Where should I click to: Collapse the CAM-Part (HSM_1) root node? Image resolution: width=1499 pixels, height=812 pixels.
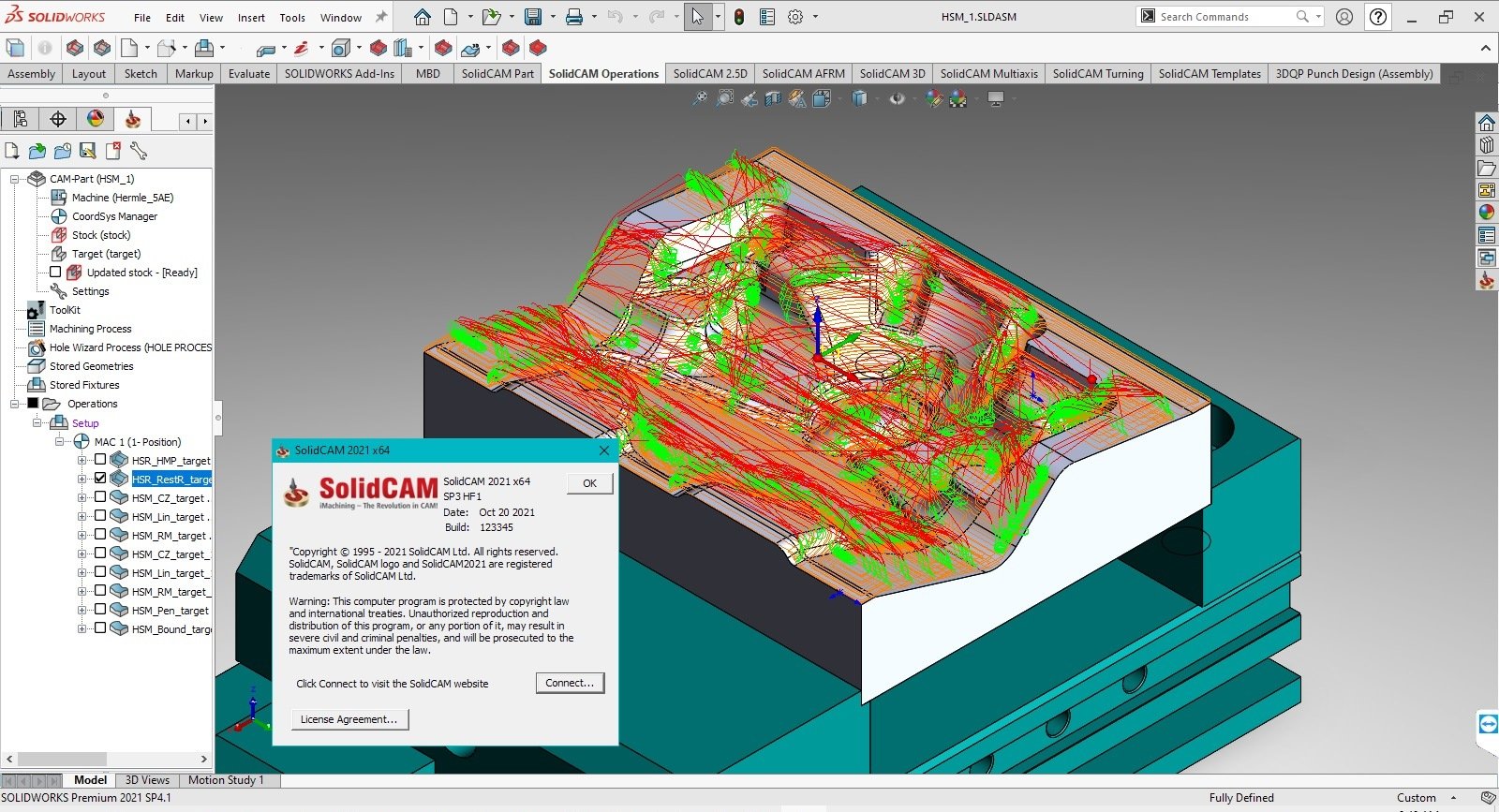point(15,179)
